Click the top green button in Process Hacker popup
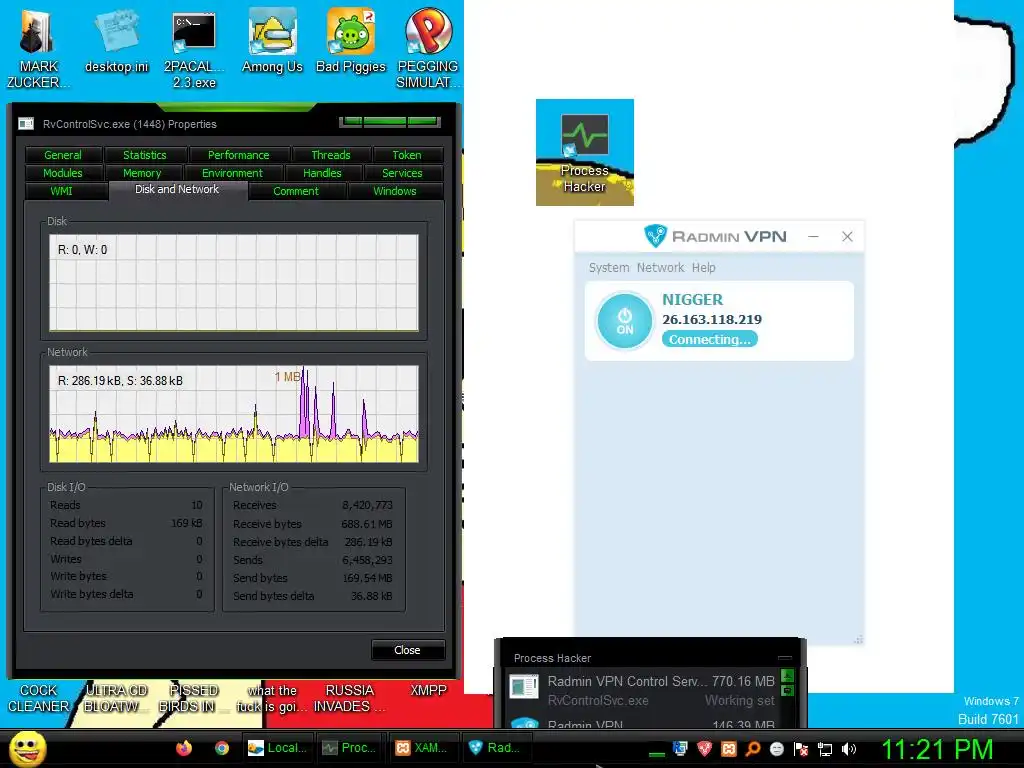Viewport: 1024px width, 768px height. pos(788,675)
